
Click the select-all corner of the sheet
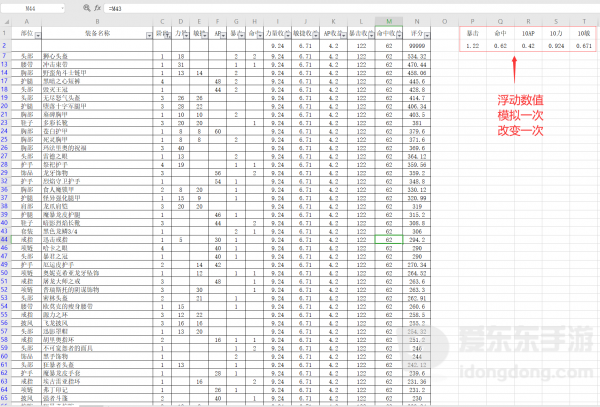click(6, 20)
